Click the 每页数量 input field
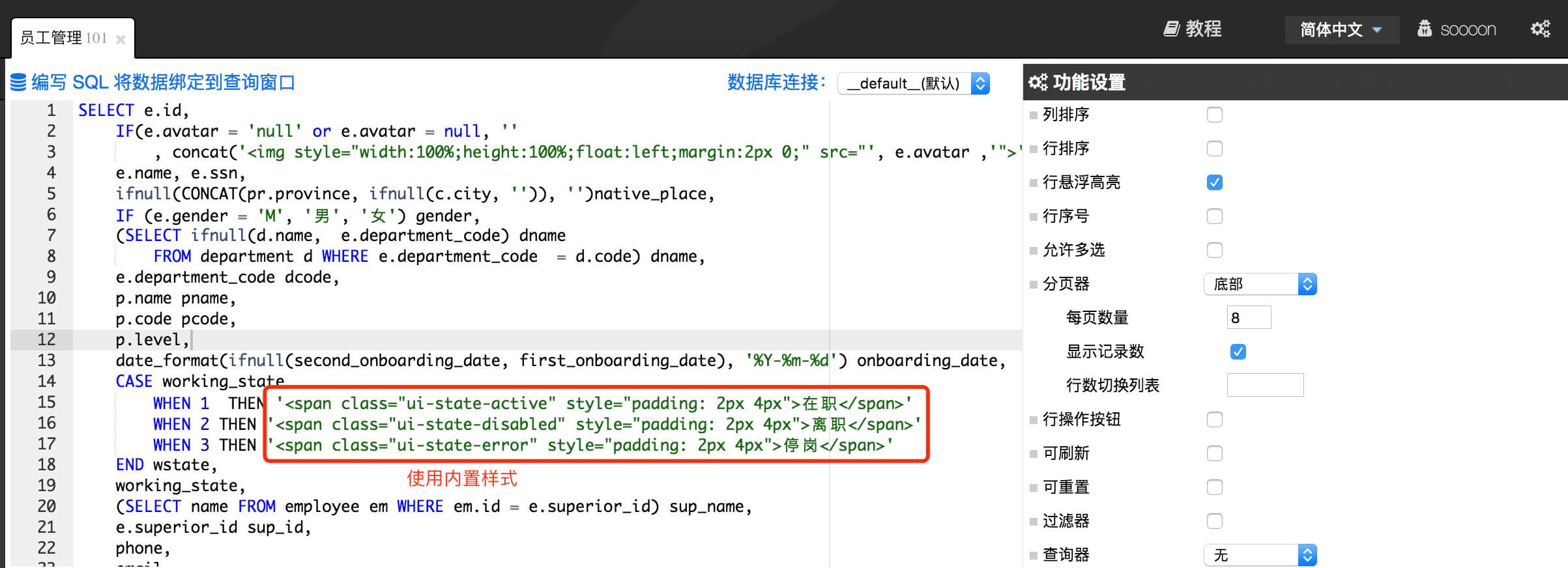This screenshot has height=568, width=1568. 1248,318
